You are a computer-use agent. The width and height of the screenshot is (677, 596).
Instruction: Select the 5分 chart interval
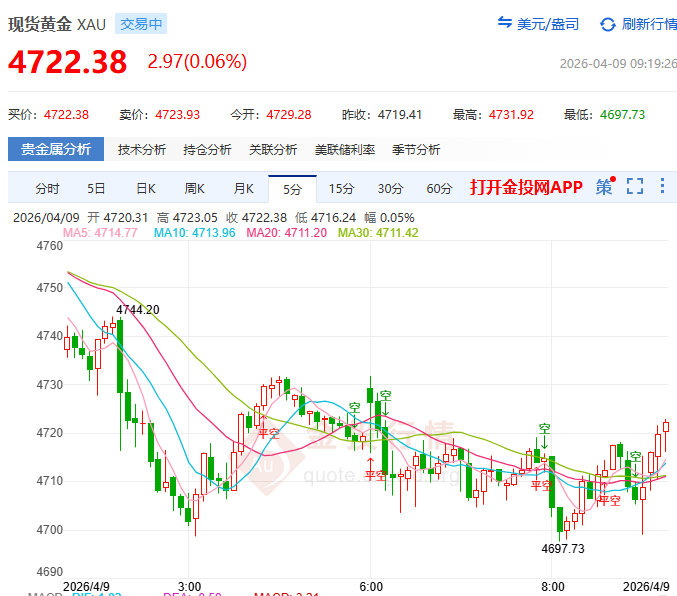coord(292,189)
